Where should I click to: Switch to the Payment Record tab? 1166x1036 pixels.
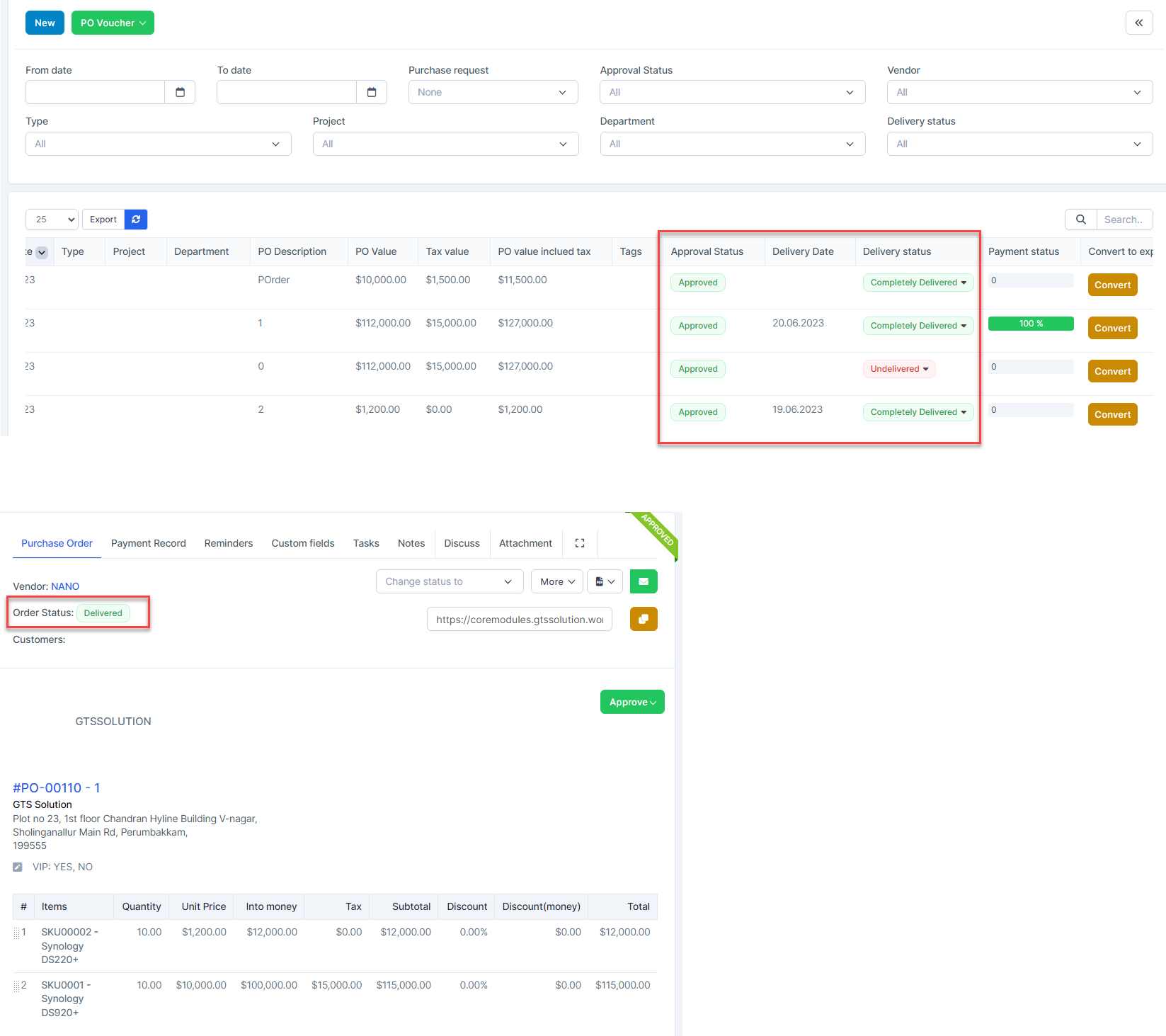pyautogui.click(x=148, y=543)
